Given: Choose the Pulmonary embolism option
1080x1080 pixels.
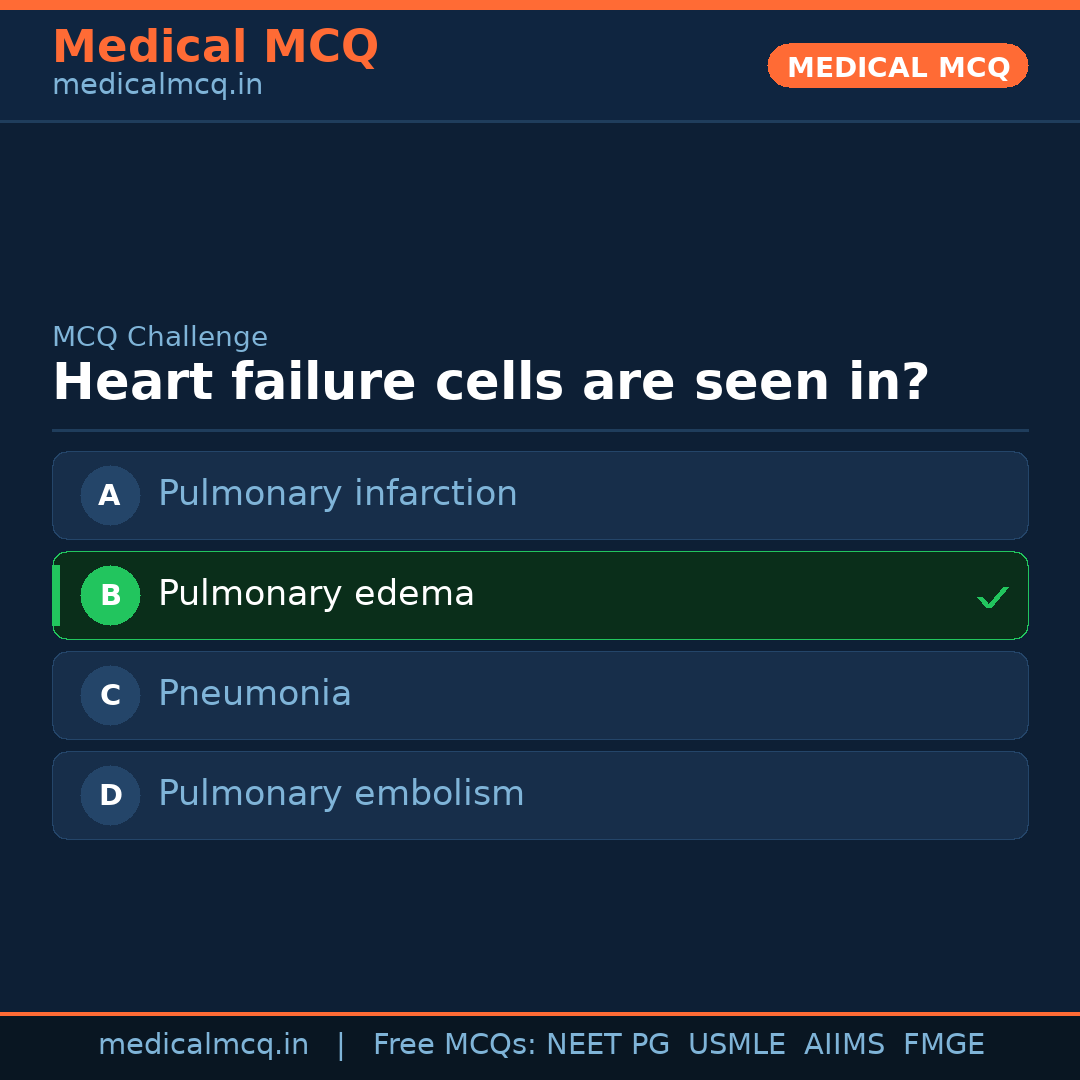Looking at the screenshot, I should (x=341, y=794).
